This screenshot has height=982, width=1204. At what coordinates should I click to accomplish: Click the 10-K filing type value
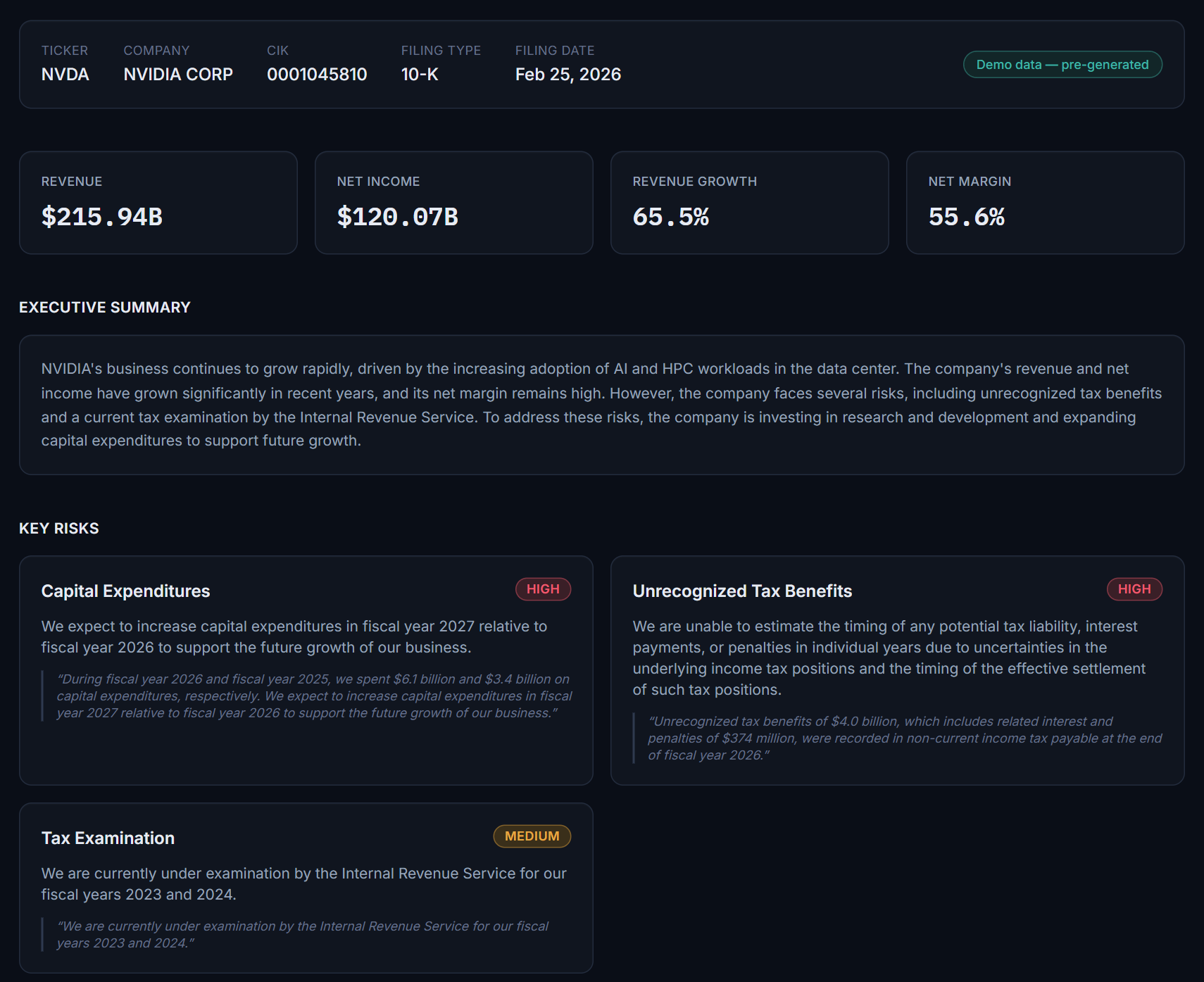(x=420, y=75)
